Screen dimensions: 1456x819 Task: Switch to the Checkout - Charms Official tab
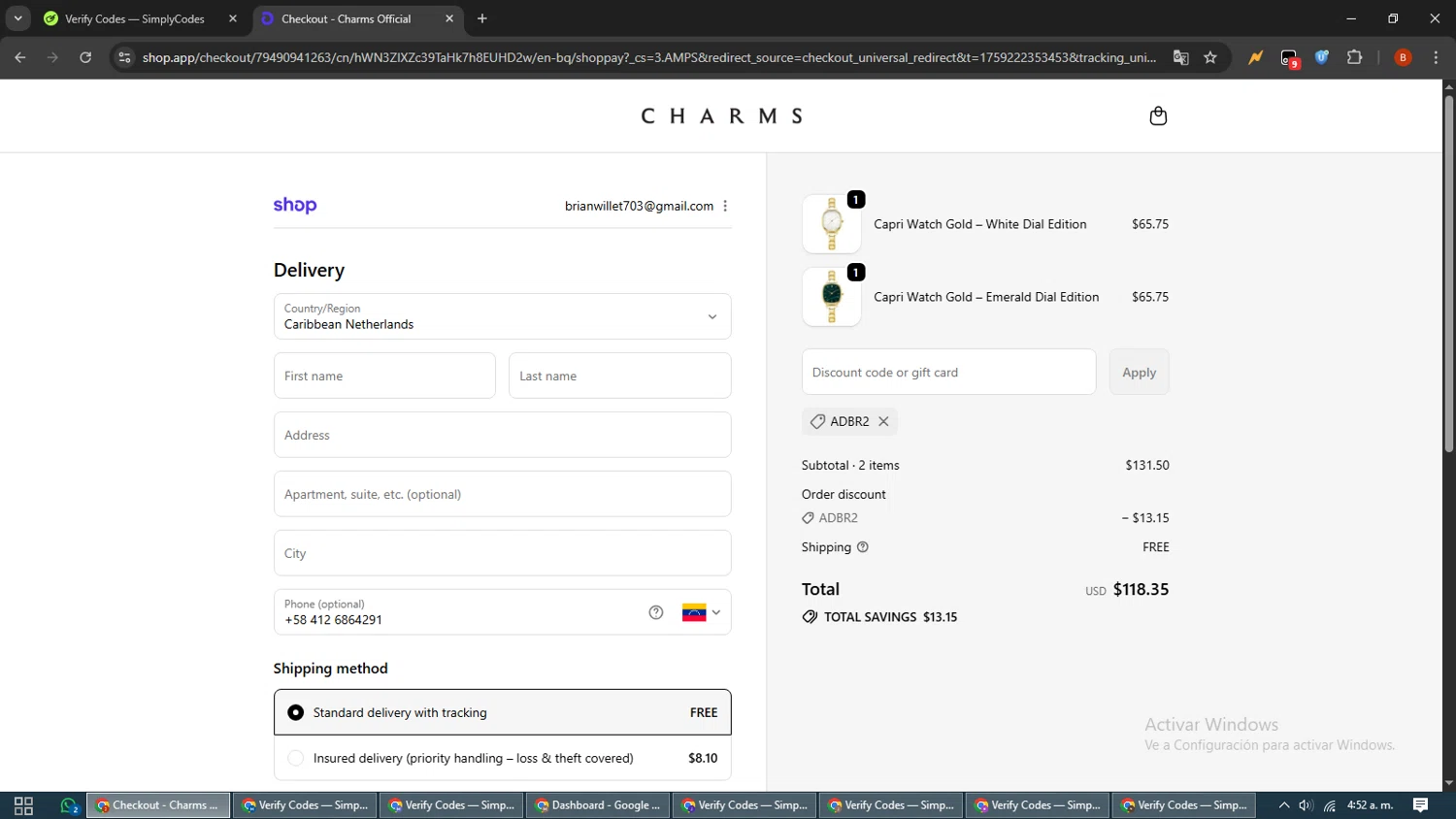tap(358, 18)
